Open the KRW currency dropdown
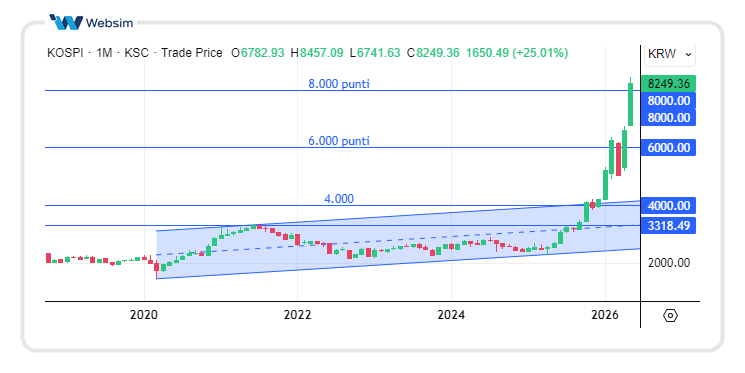This screenshot has width=745, height=373. 669,54
